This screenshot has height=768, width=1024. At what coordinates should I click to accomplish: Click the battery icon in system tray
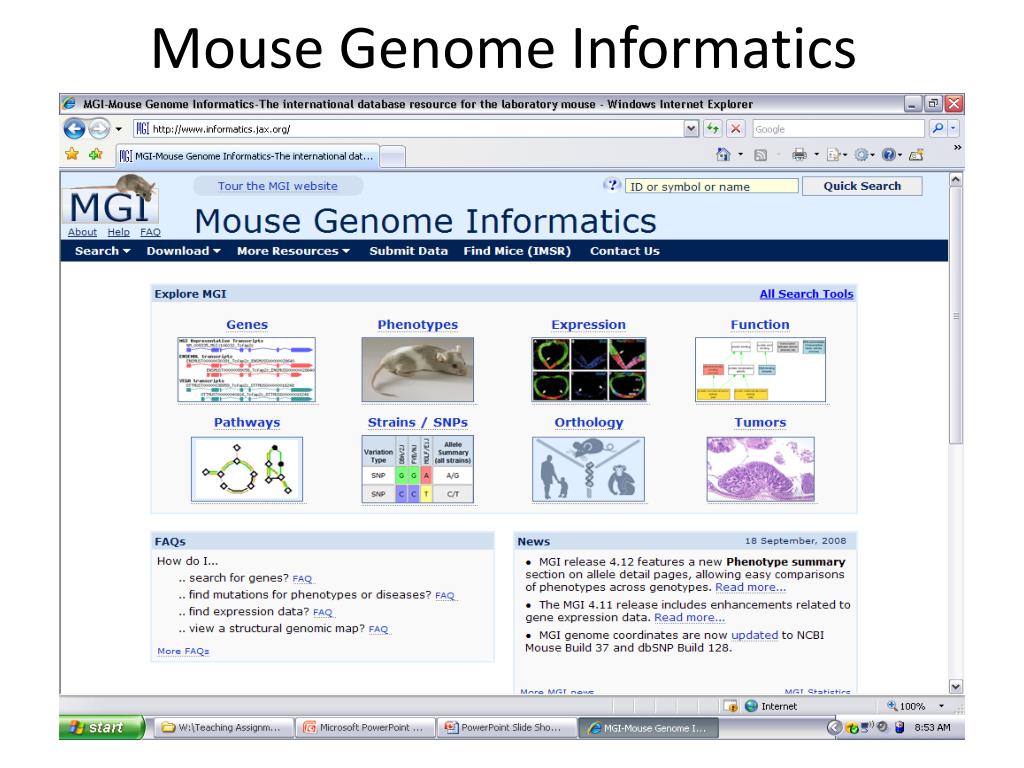899,727
